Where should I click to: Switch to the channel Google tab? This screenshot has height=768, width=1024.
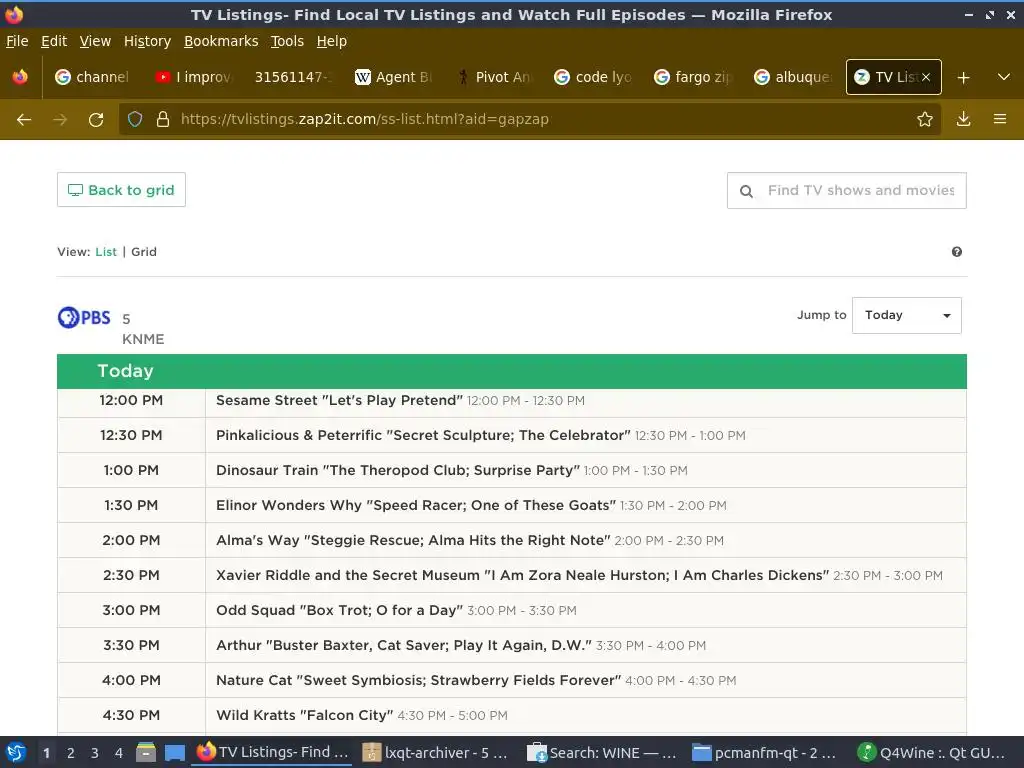click(x=92, y=77)
